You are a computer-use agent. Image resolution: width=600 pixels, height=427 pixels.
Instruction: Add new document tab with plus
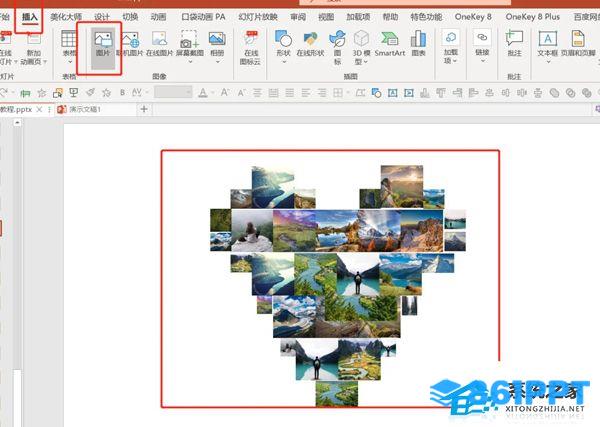[x=144, y=109]
